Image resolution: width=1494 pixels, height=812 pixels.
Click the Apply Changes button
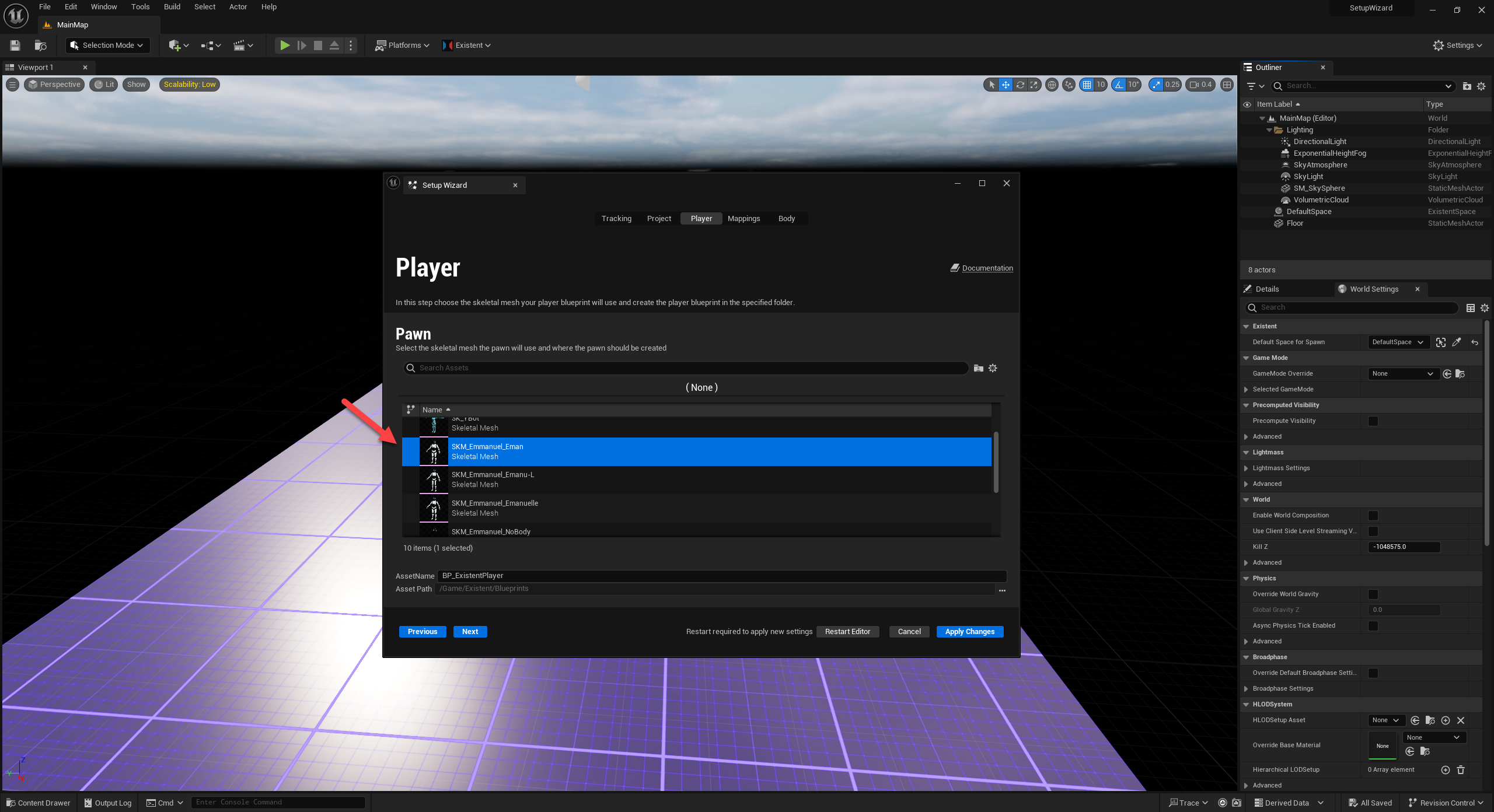point(969,632)
